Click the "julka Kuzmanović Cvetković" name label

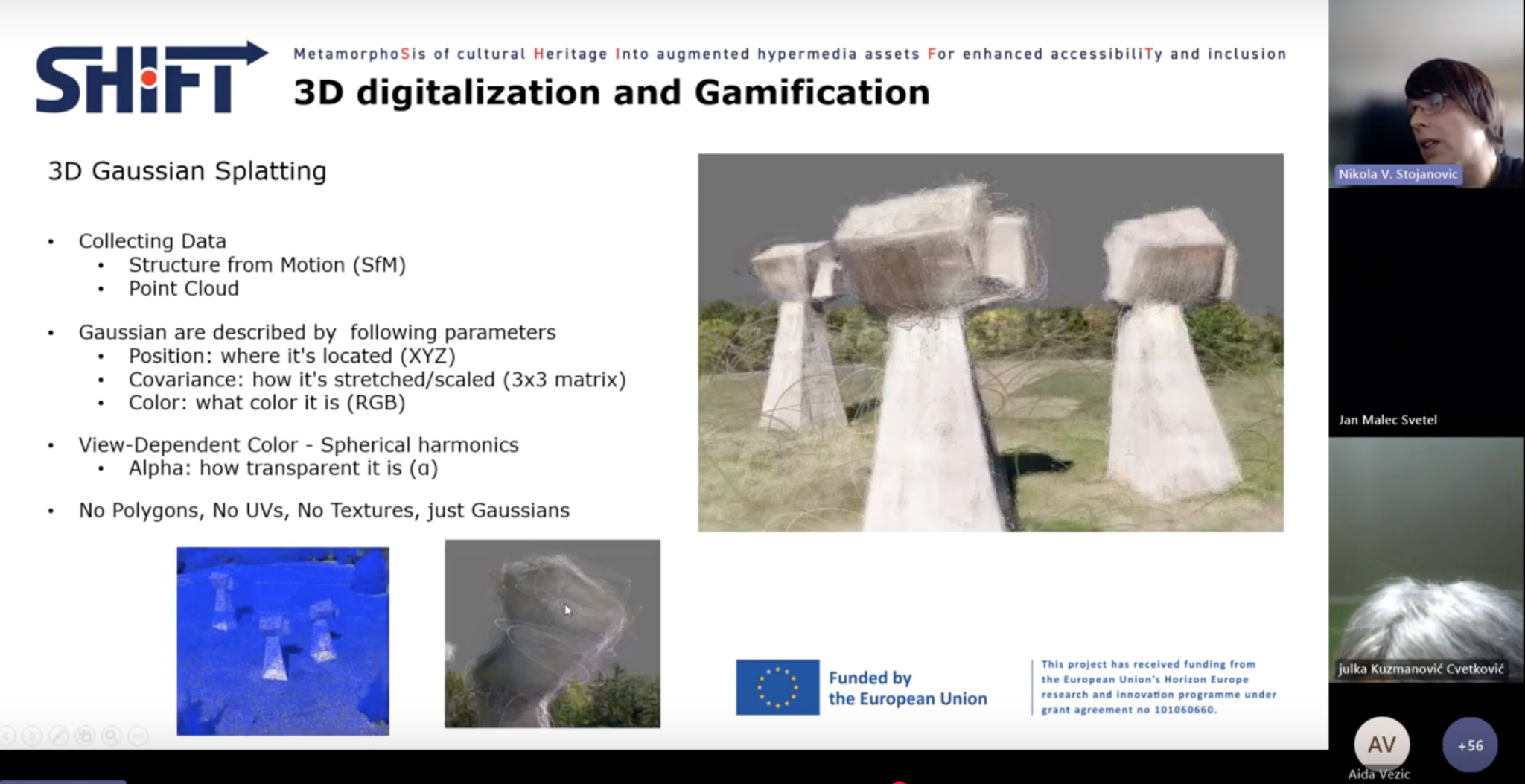tap(1421, 669)
